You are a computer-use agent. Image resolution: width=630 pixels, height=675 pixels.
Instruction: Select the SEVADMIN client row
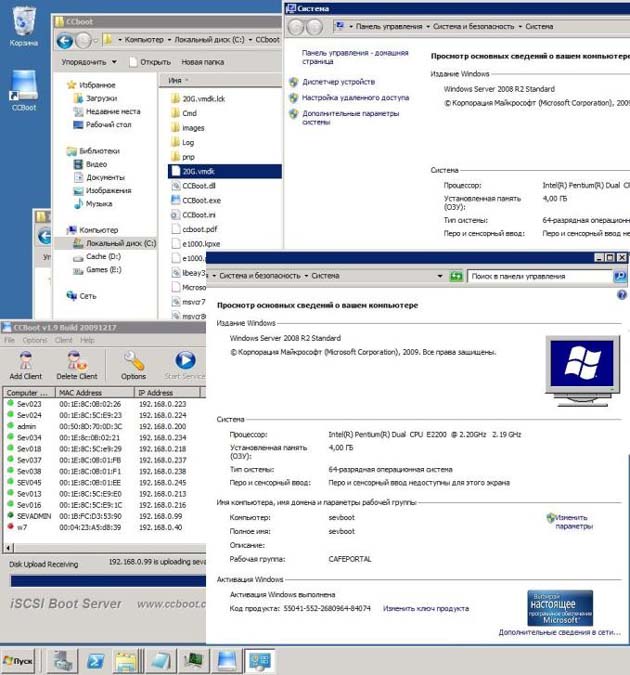(x=103, y=516)
